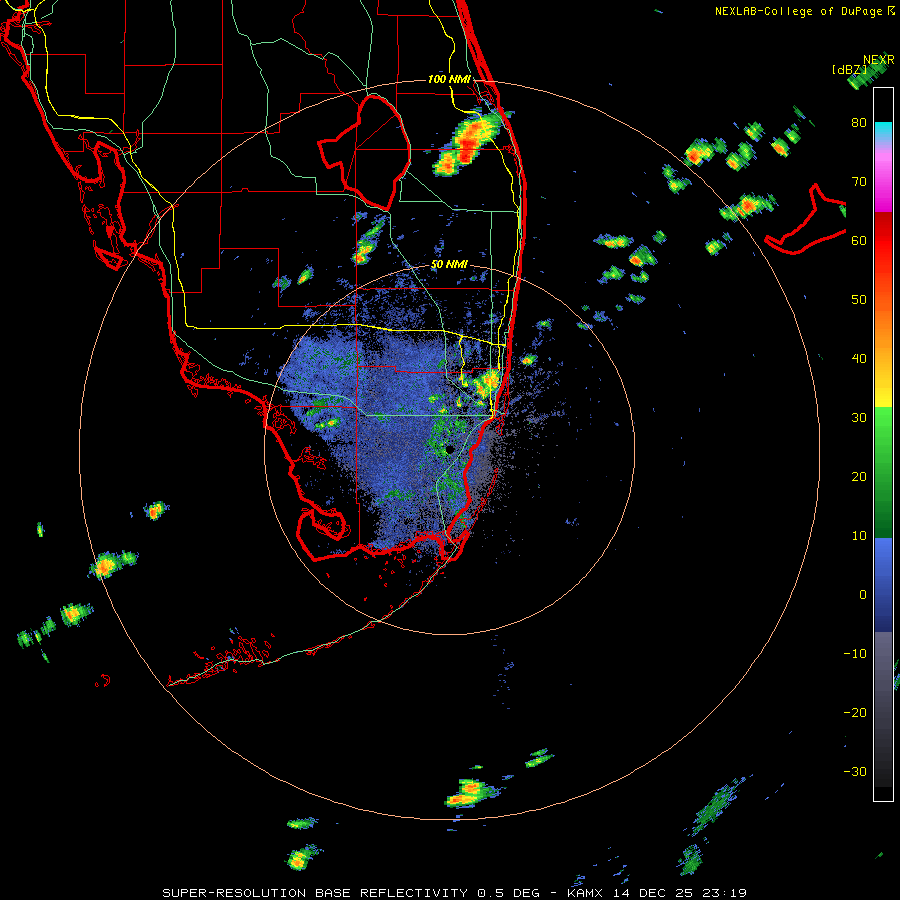The image size is (900, 900).
Task: Select the 60 dBZ scale value
Action: [859, 240]
